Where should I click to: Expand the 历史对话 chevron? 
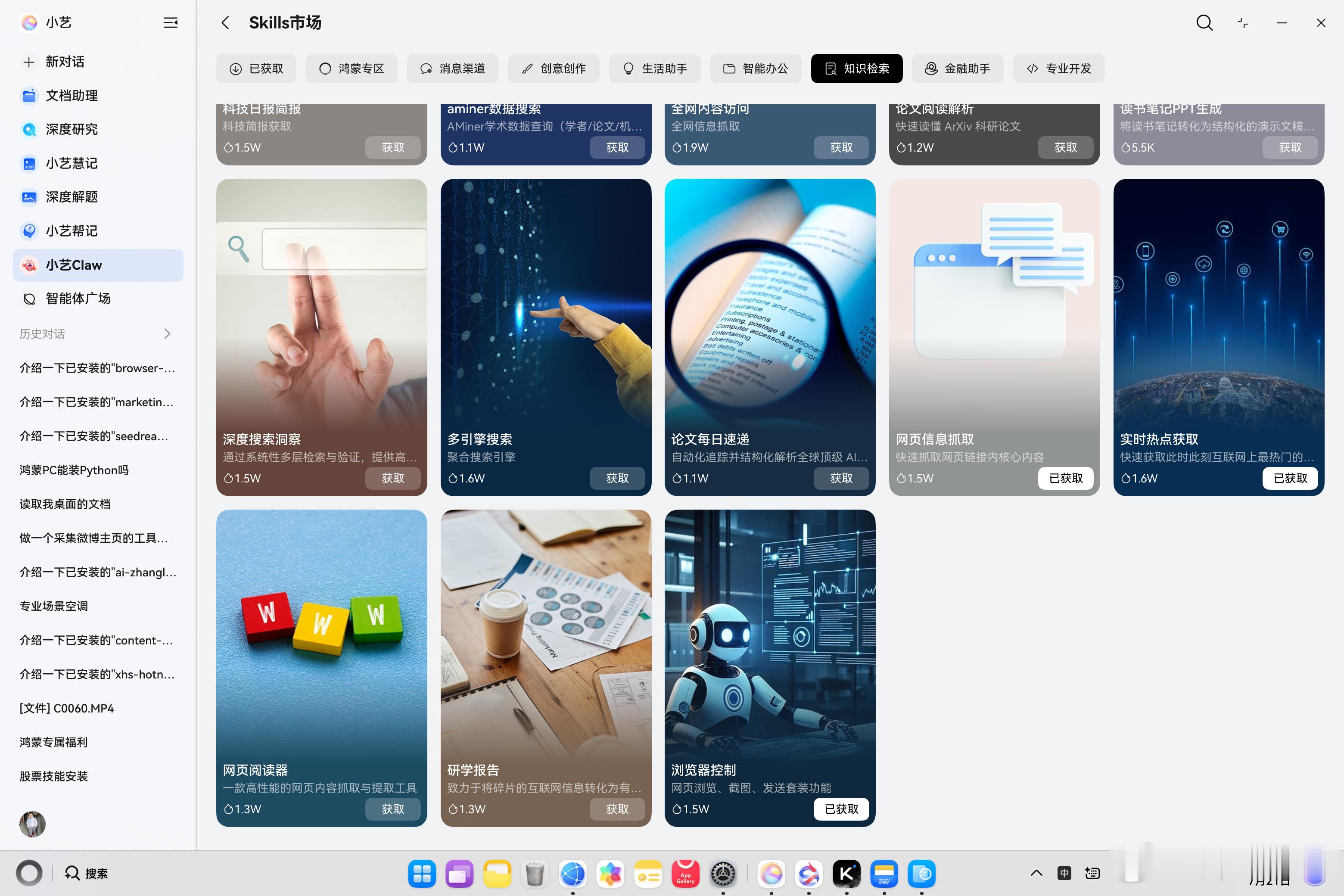tap(168, 334)
